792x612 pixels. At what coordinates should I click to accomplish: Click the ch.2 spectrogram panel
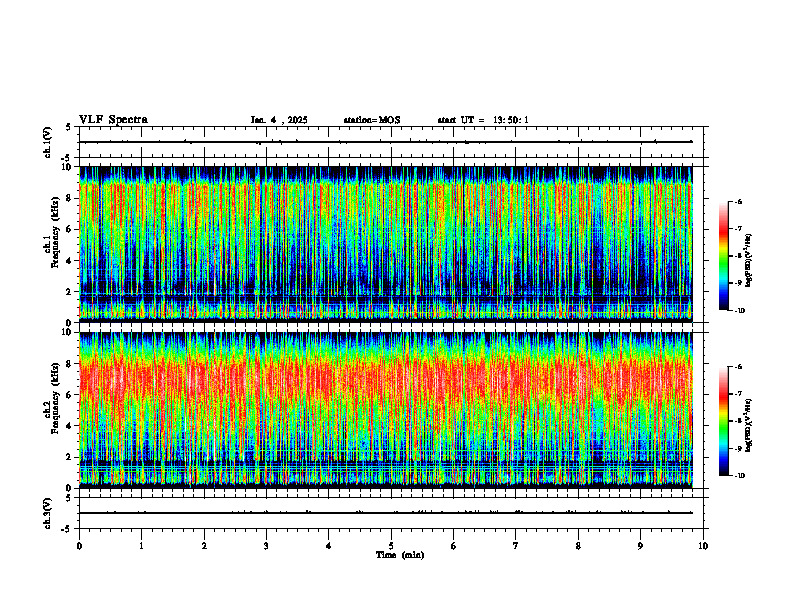386,410
